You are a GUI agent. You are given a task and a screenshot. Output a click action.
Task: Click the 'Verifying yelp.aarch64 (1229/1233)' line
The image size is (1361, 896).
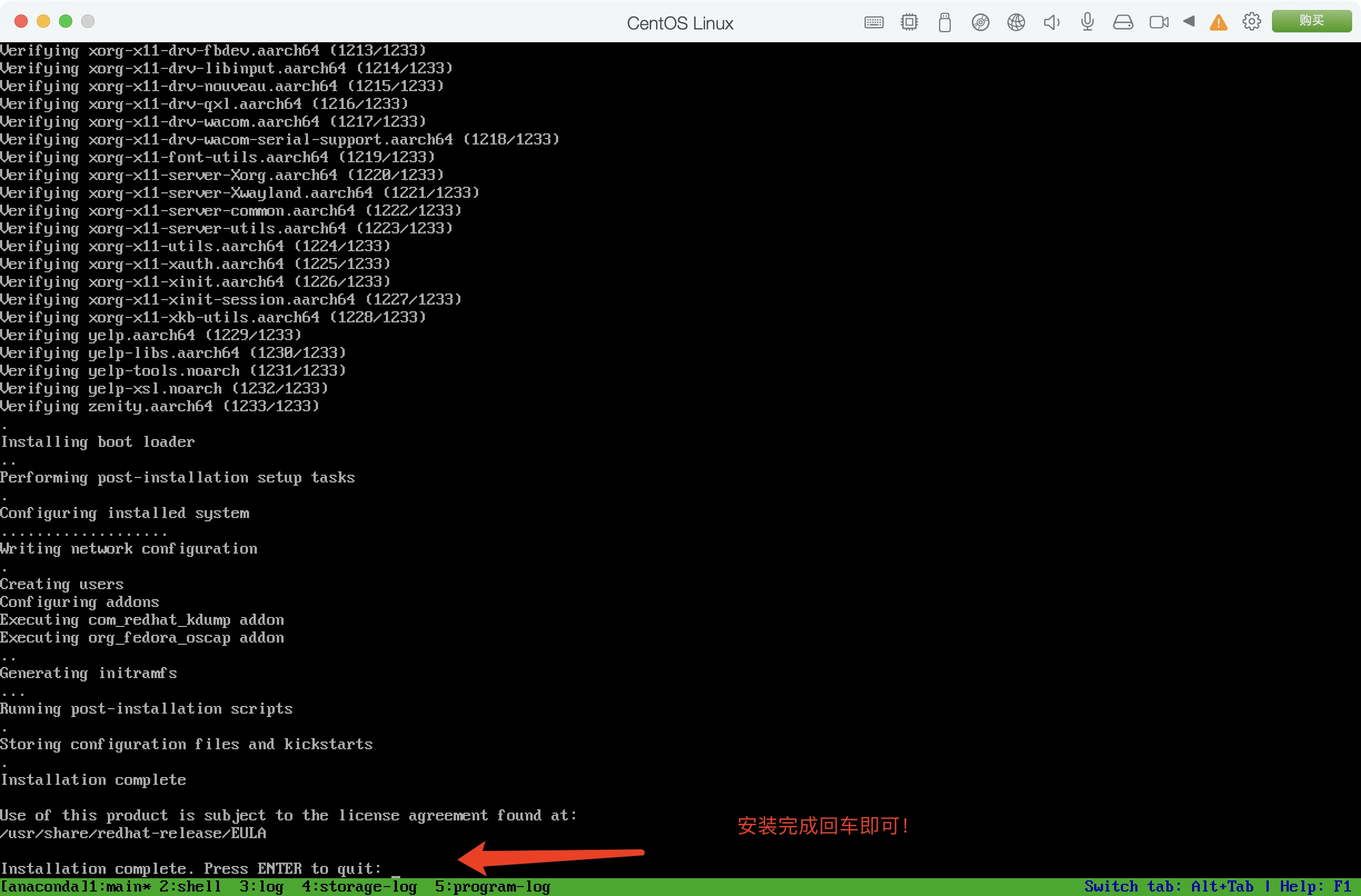[x=151, y=335]
